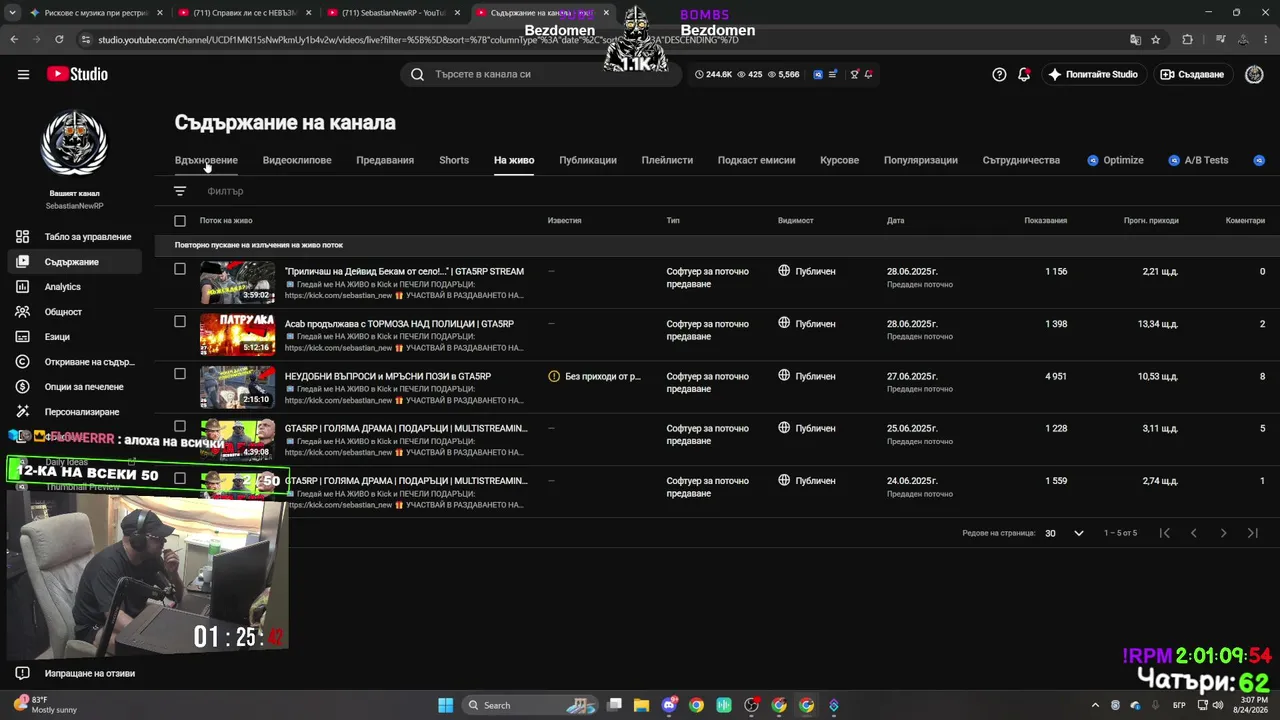Open visibility options for the 28.06 Бекам stream

tap(807, 271)
